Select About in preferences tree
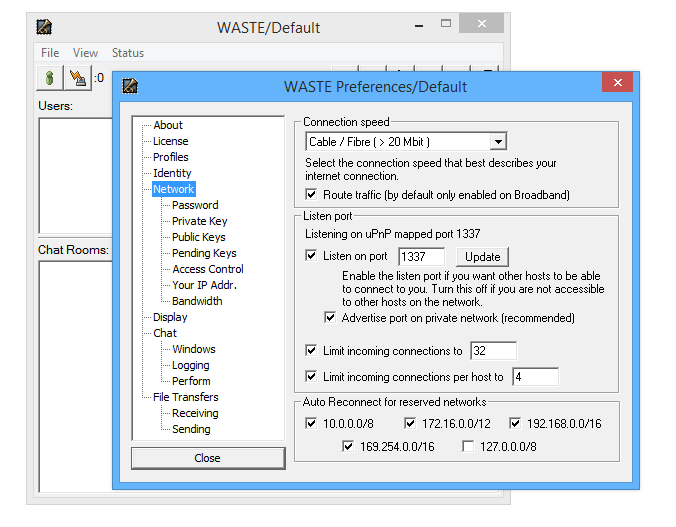Image resolution: width=676 pixels, height=527 pixels. (x=168, y=125)
